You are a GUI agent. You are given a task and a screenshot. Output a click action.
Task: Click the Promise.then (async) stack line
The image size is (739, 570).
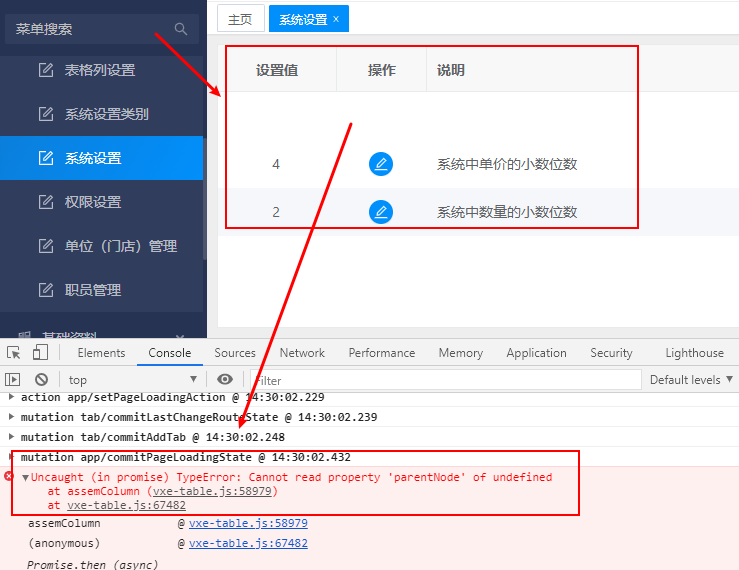click(x=92, y=564)
